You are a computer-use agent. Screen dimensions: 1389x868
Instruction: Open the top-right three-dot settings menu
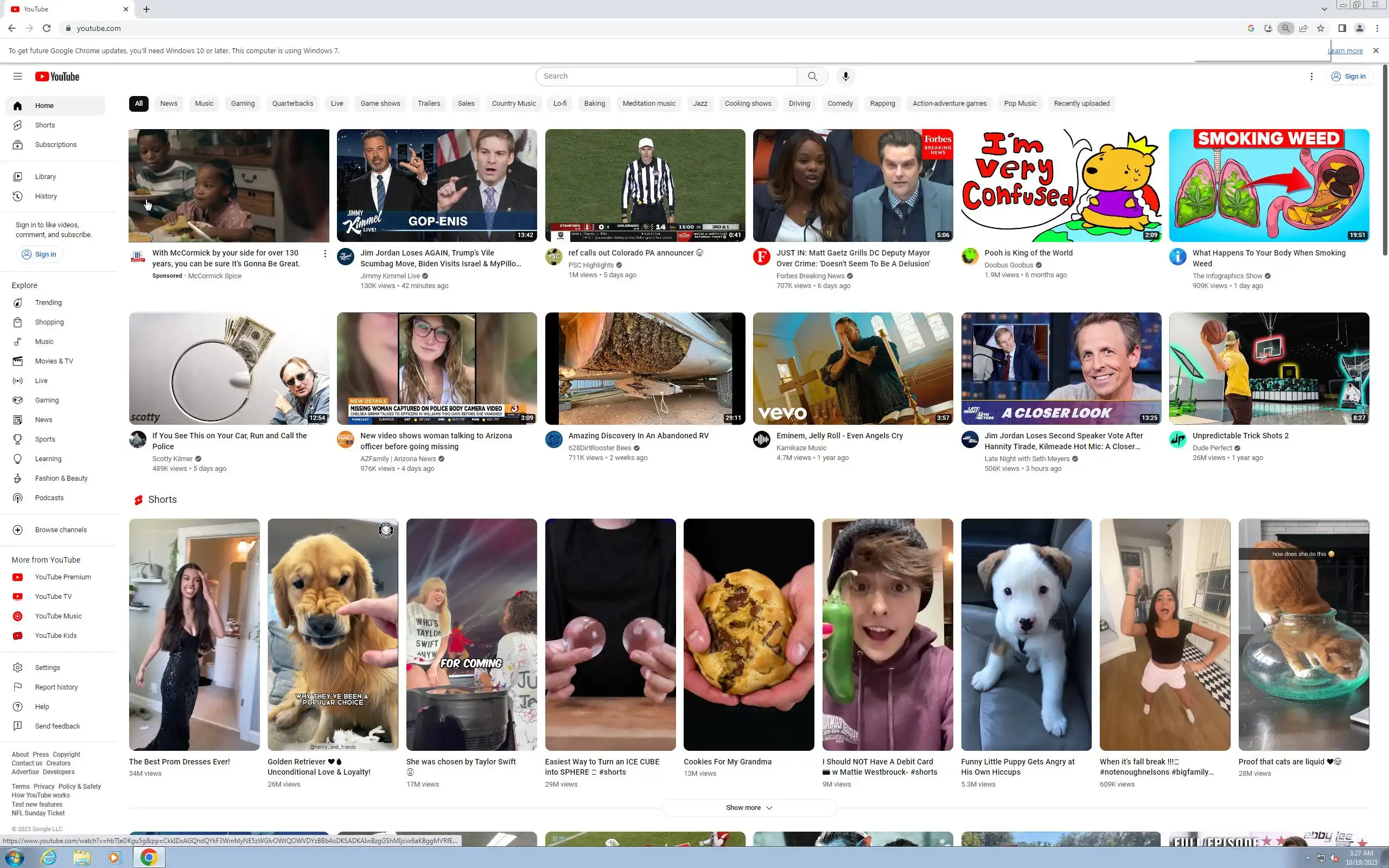(x=1311, y=76)
